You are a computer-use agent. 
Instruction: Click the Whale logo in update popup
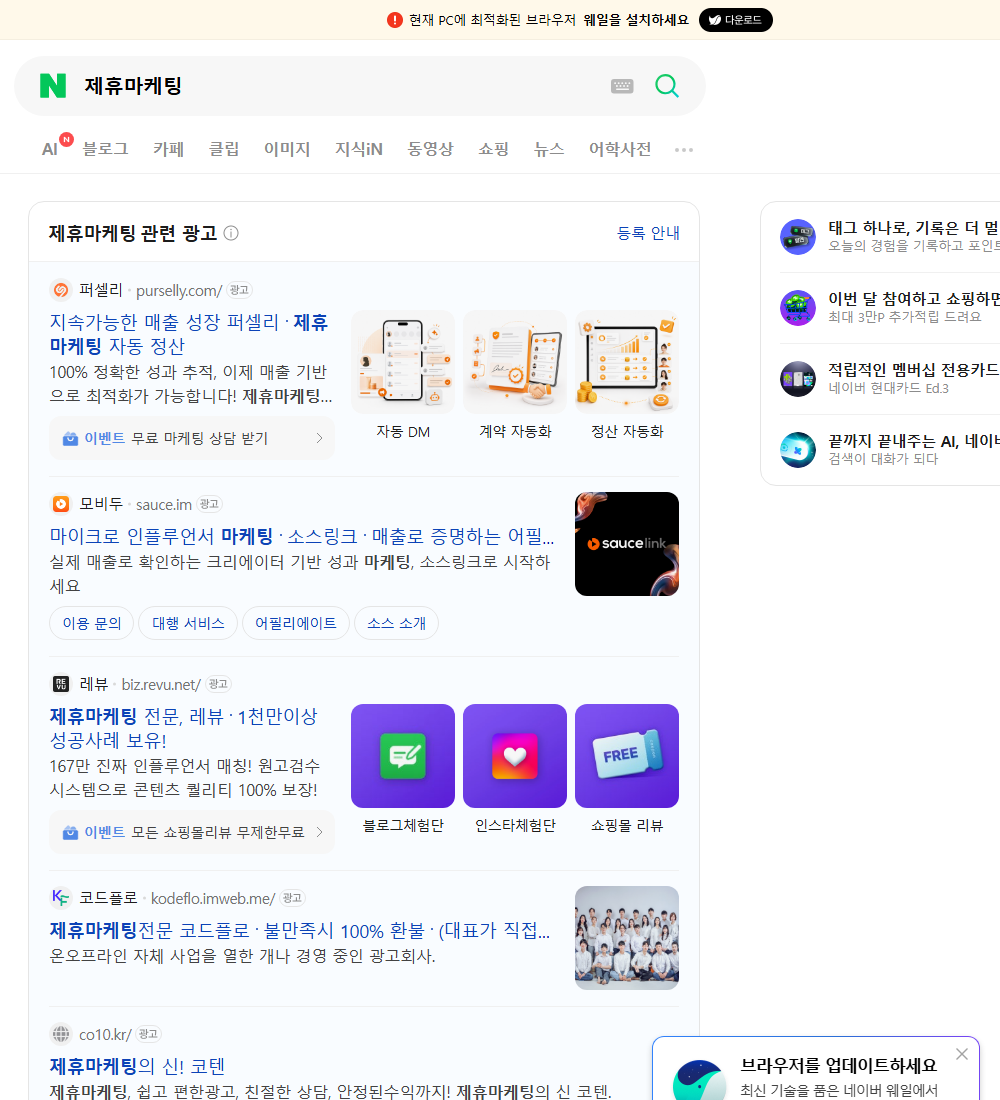click(x=699, y=1080)
